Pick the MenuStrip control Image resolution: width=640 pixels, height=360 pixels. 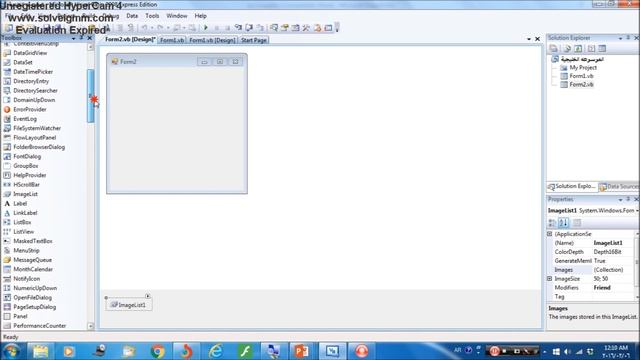coord(26,250)
